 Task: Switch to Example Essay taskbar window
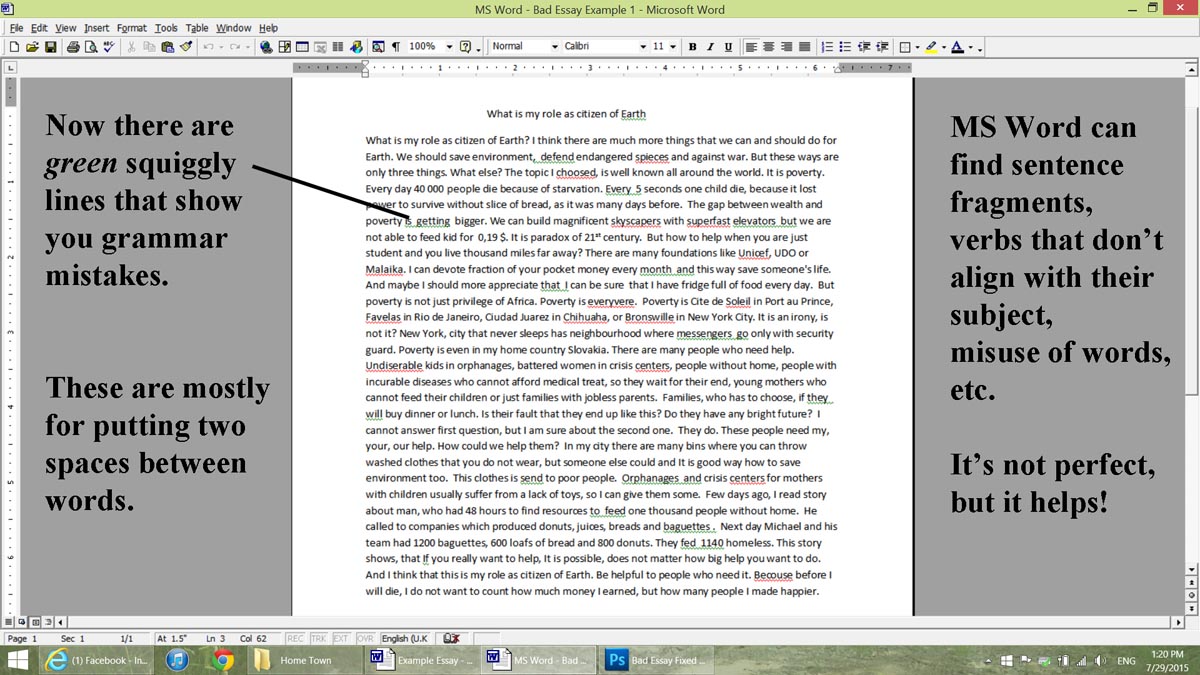(422, 660)
